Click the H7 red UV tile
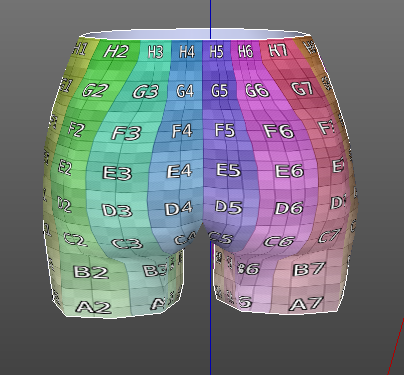This screenshot has height=375, width=404. click(x=278, y=51)
